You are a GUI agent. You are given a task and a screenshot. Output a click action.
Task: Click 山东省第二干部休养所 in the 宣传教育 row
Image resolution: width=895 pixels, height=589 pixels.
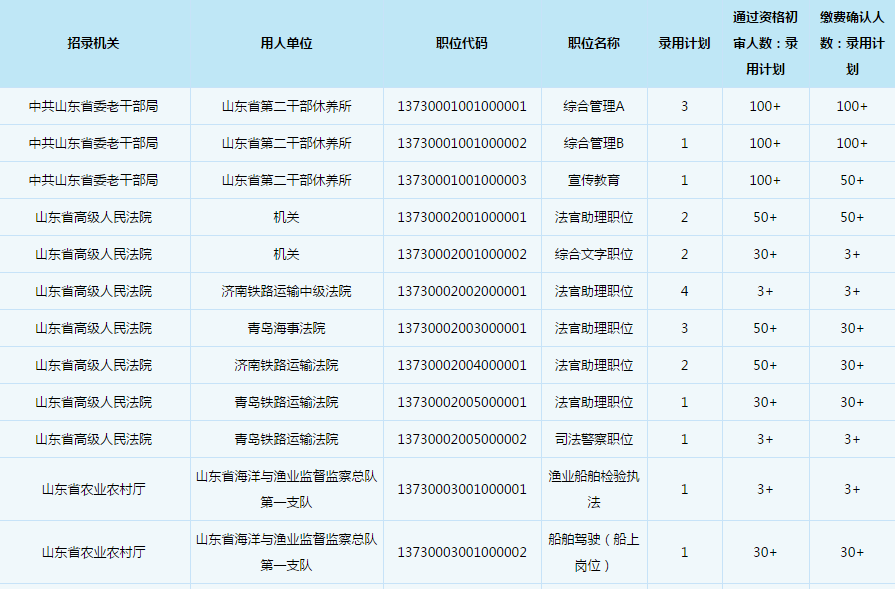287,180
